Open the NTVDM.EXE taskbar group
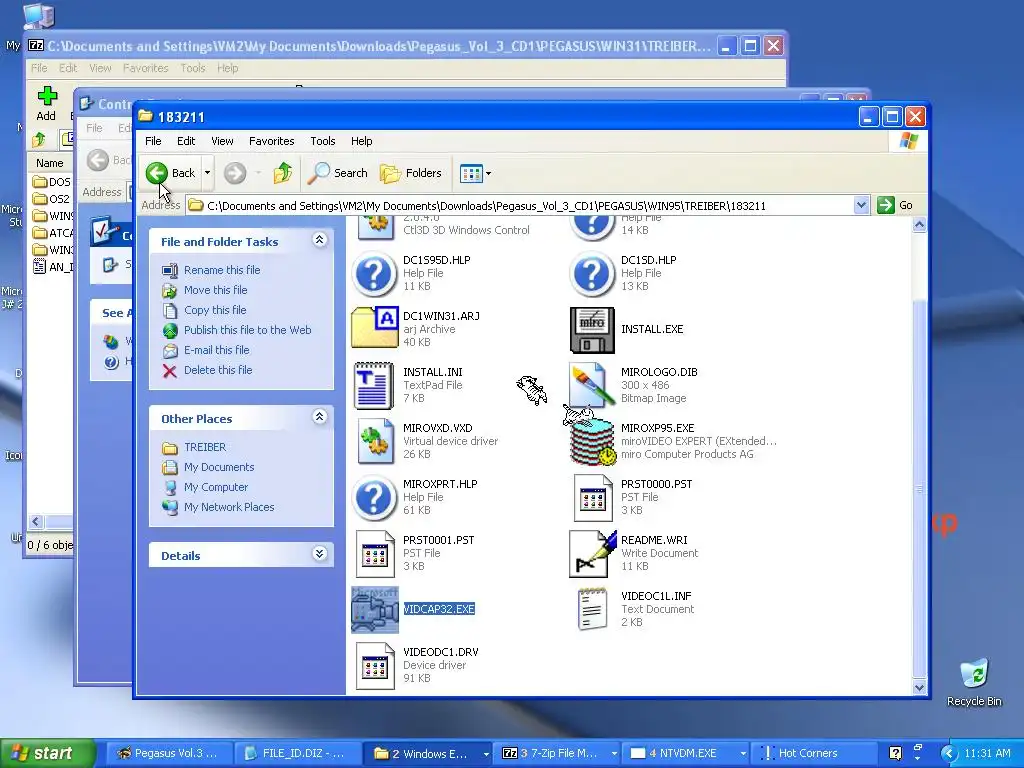1024x768 pixels. [685, 753]
